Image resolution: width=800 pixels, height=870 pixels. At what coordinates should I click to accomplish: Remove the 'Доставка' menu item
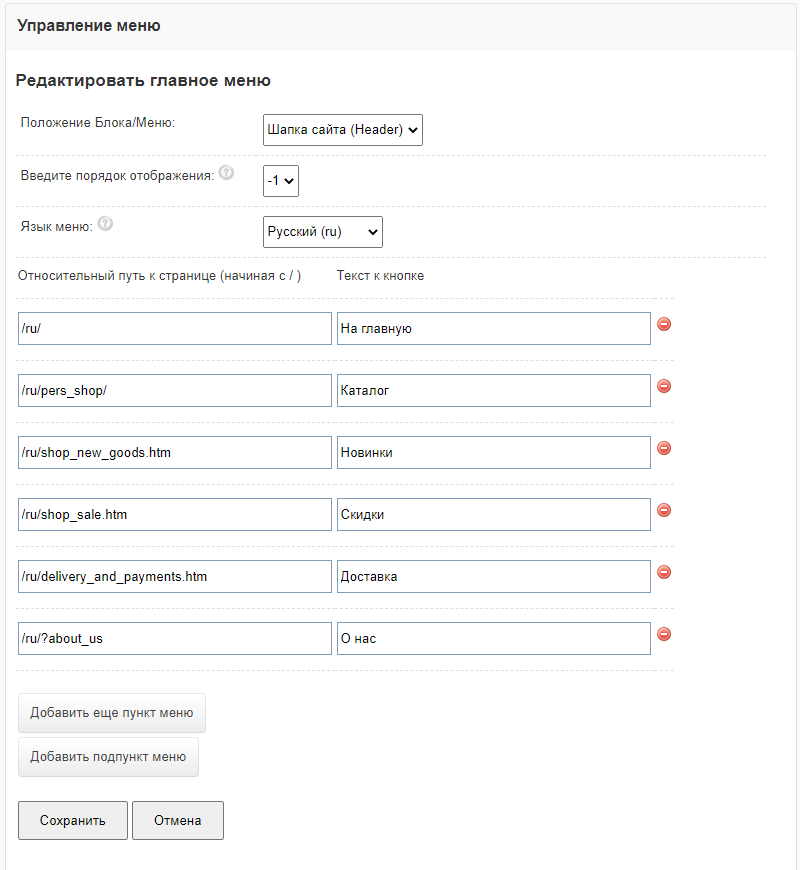click(663, 572)
